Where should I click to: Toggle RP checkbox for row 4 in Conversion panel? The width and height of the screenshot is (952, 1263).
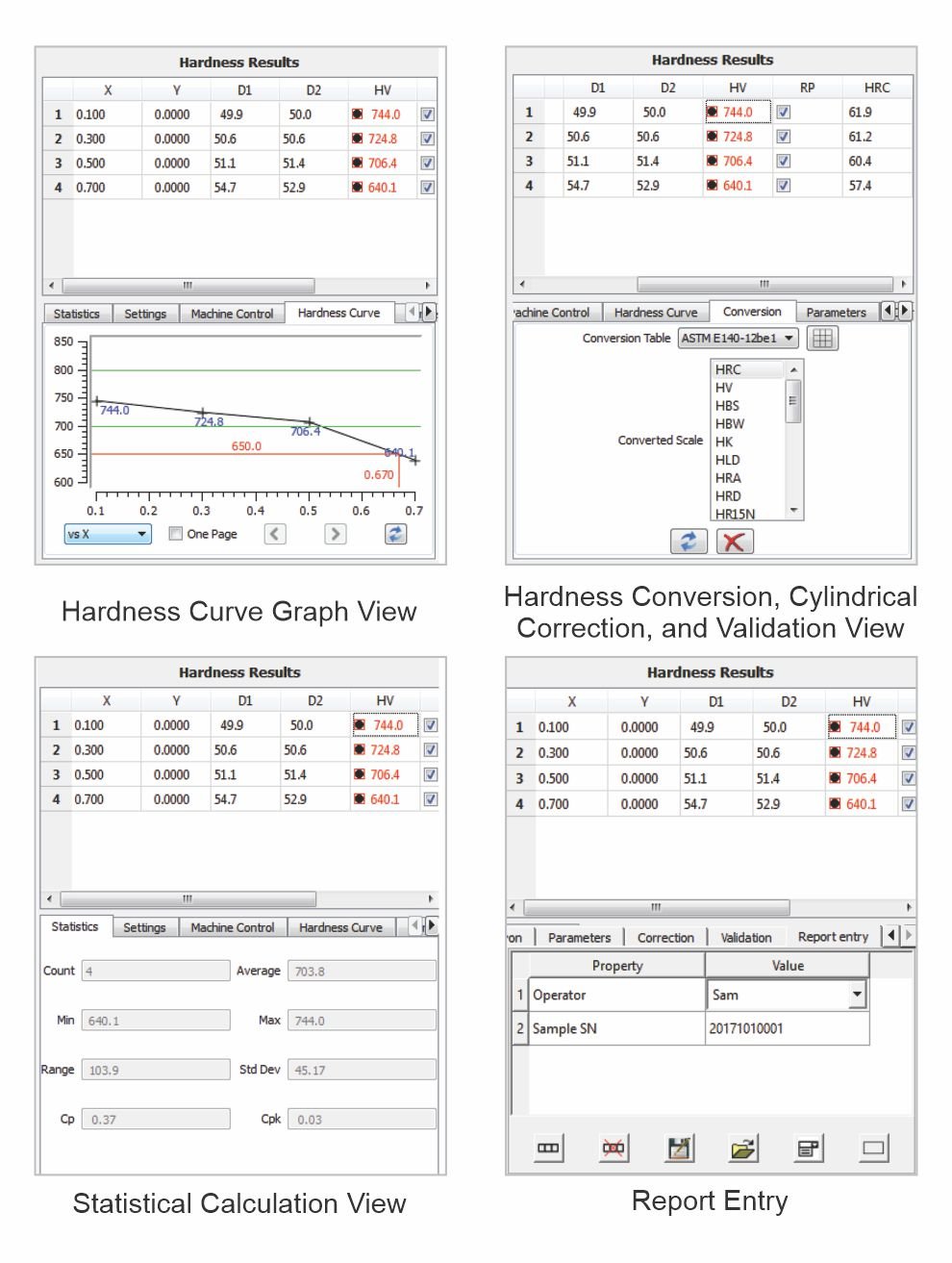784,186
